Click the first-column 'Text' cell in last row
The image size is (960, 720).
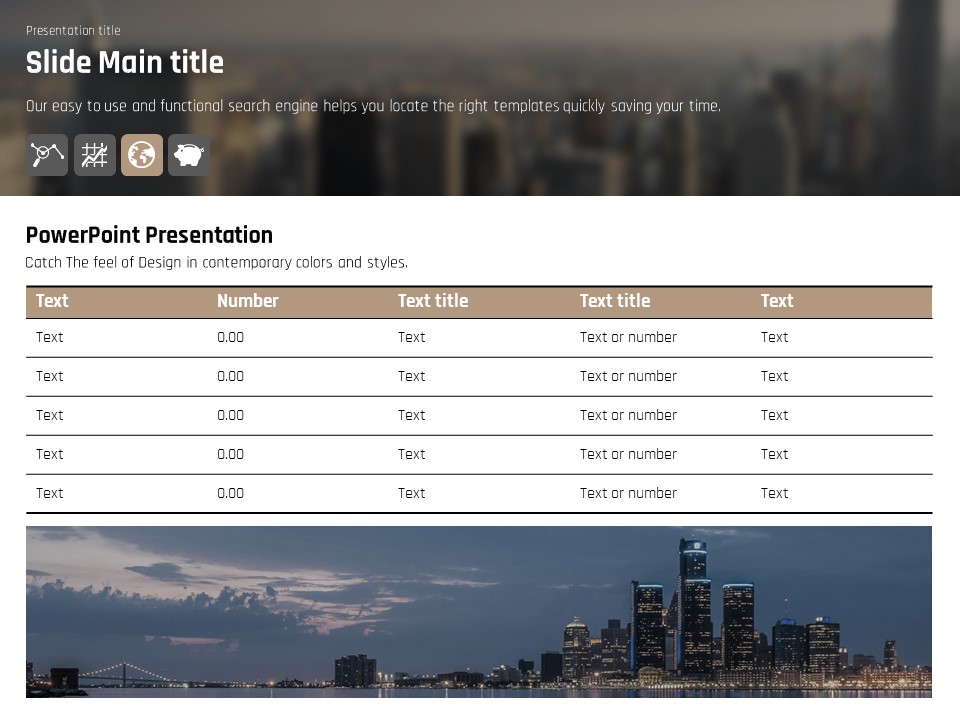tap(49, 493)
